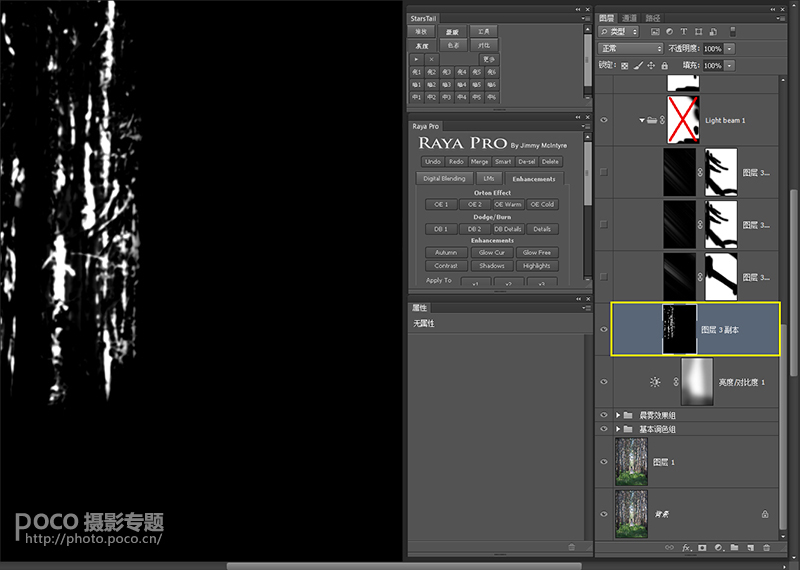Lock transparent pixels icon in Layers panel
This screenshot has height=570, width=800.
(x=624, y=66)
